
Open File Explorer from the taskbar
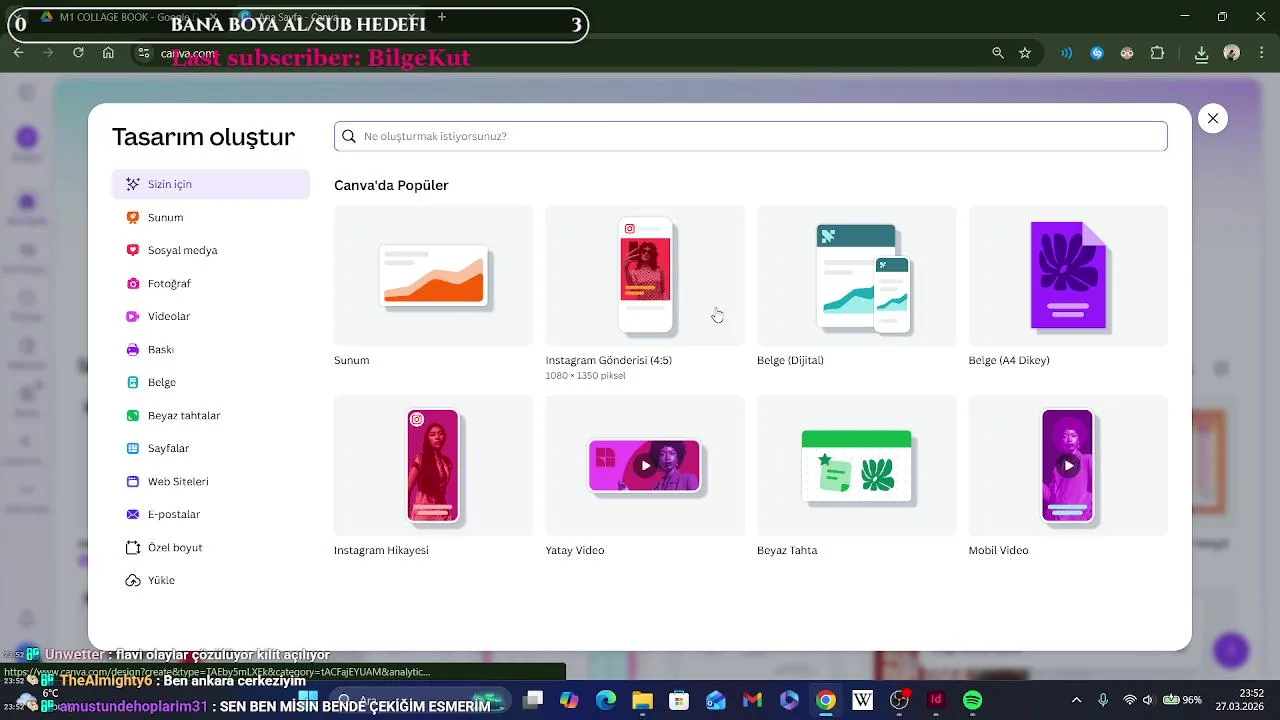click(642, 700)
